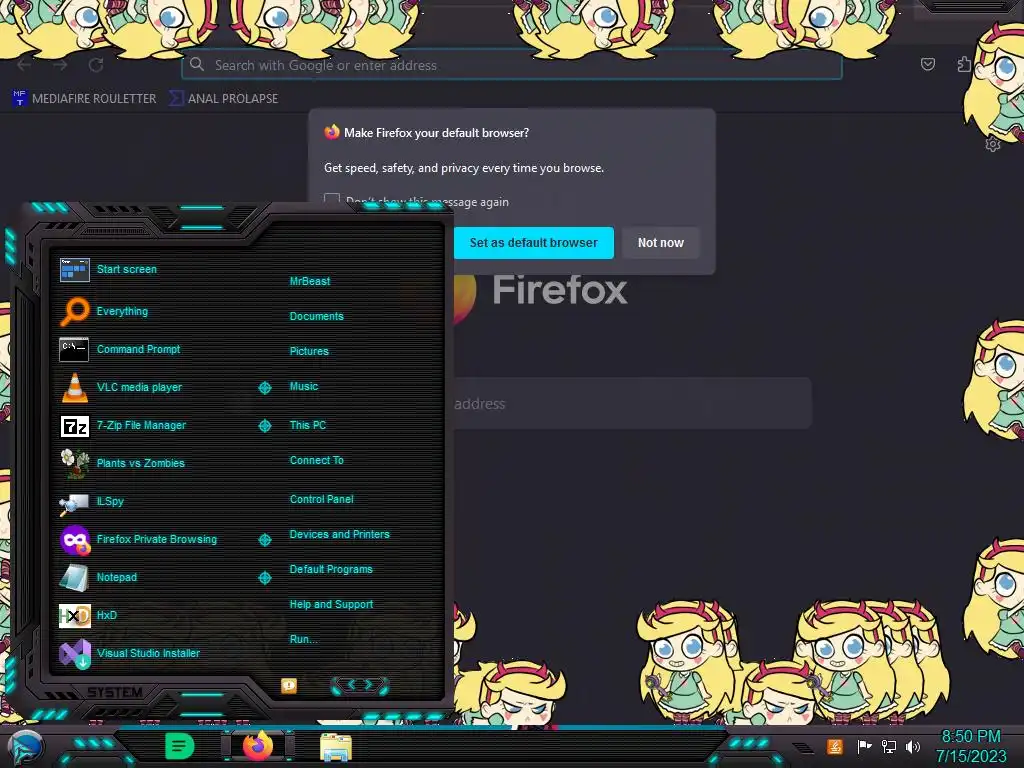Open second bookmark in Firefox bookmarks toolbar

(223, 99)
